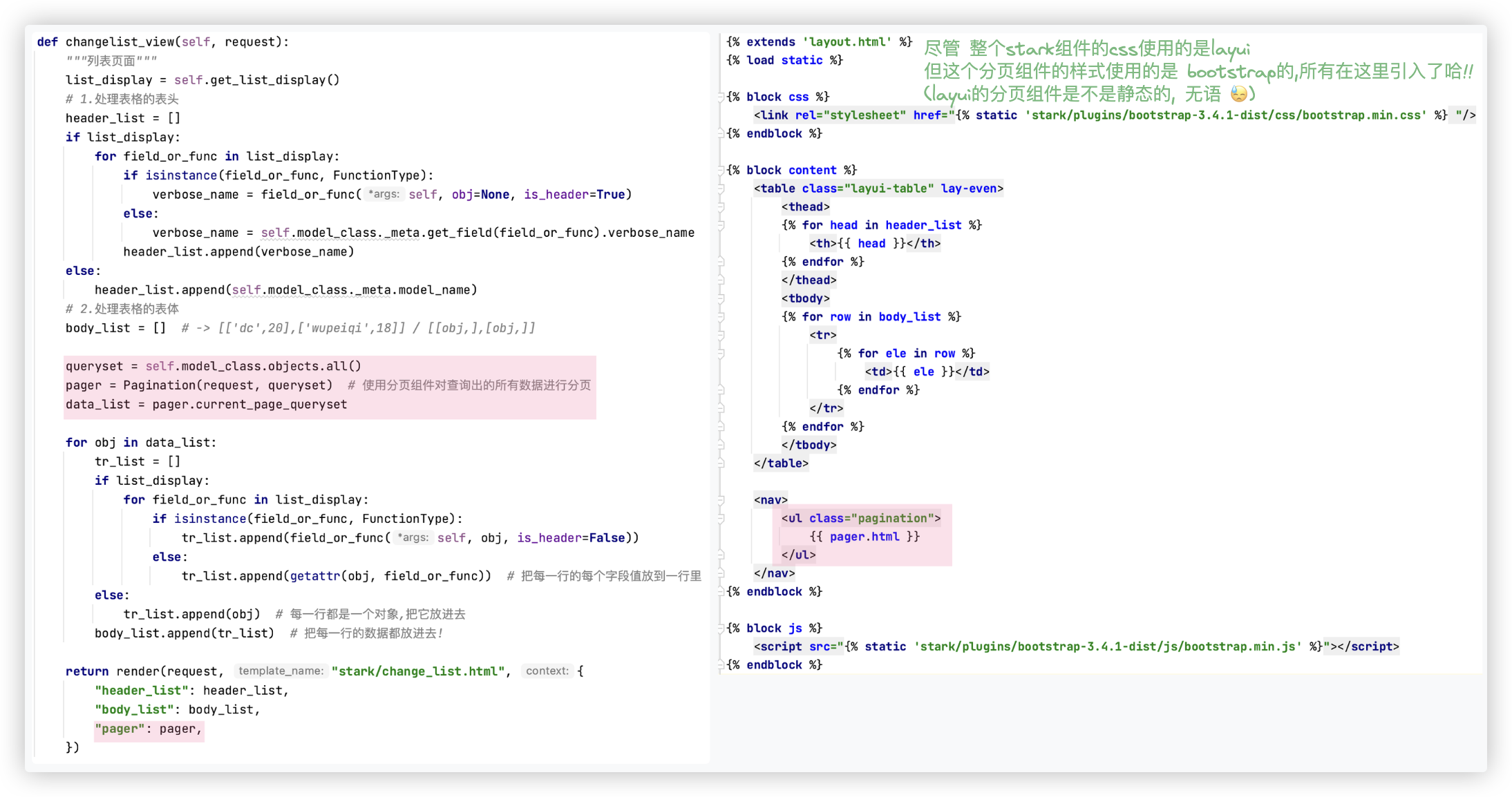Image resolution: width=1512 pixels, height=797 pixels.
Task: Collapse the 'block js' fold marker
Action: 721,628
